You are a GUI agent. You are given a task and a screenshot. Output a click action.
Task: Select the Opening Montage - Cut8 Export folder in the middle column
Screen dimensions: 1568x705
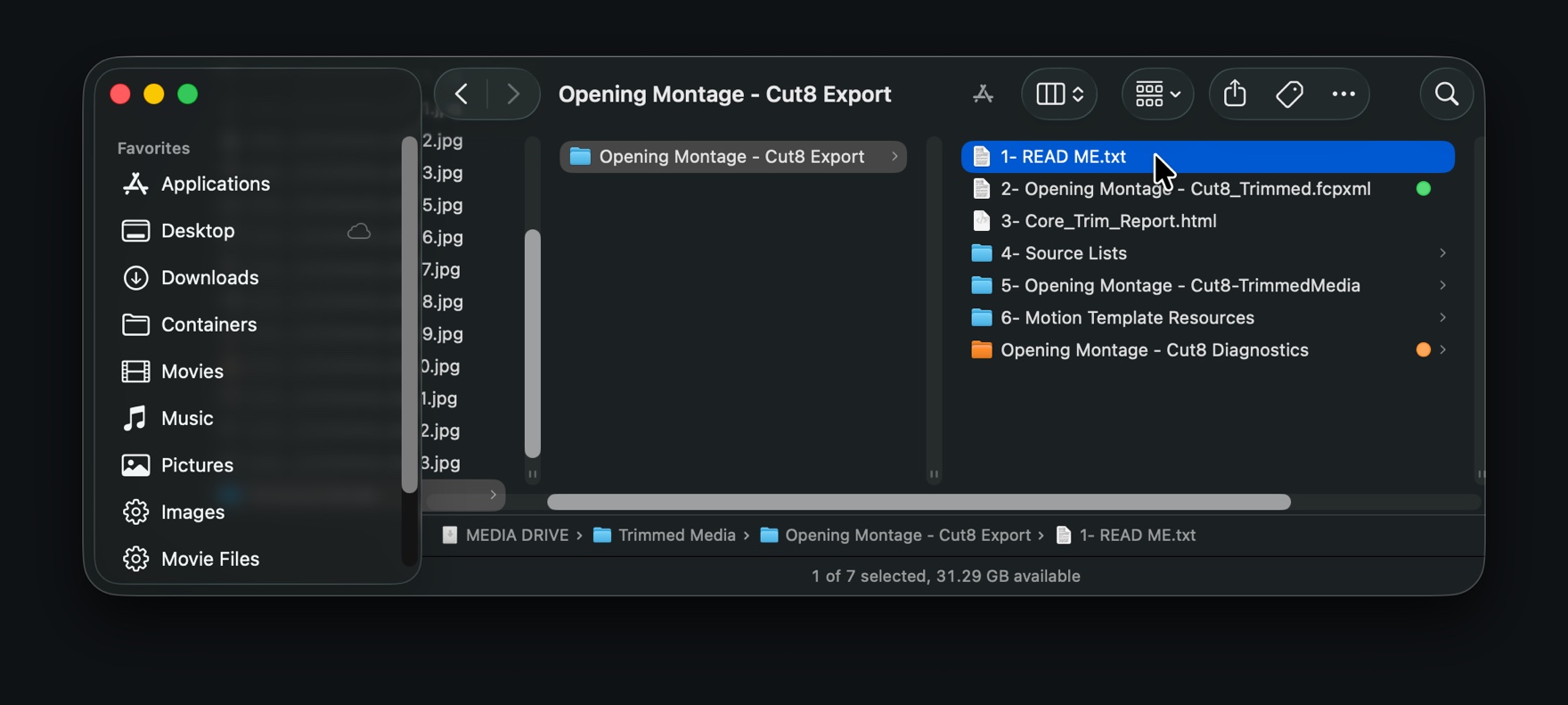733,157
